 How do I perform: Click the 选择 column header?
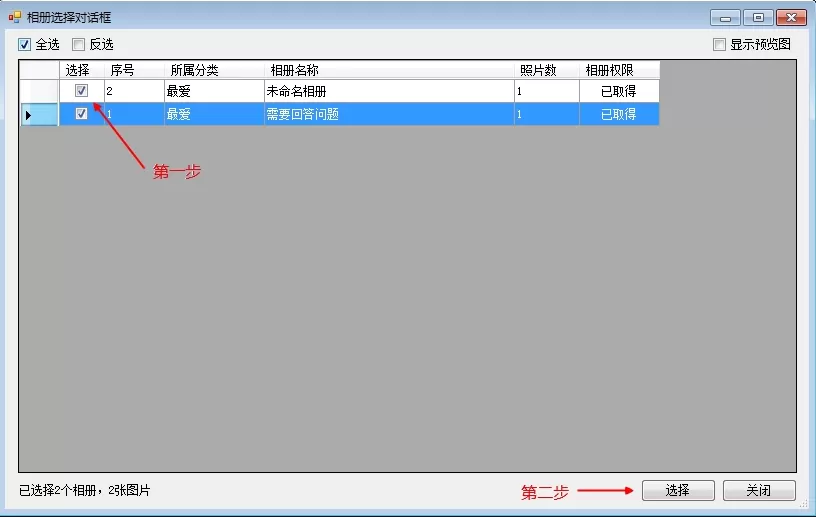point(82,70)
